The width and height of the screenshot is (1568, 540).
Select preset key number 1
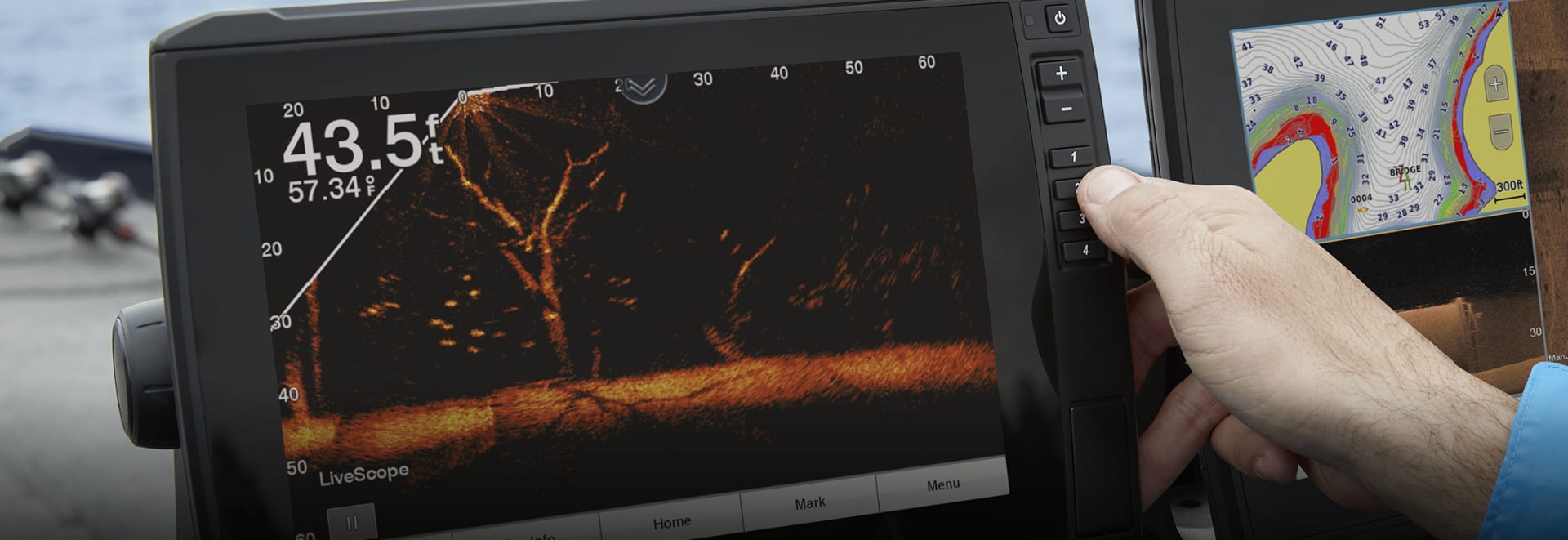[1072, 156]
